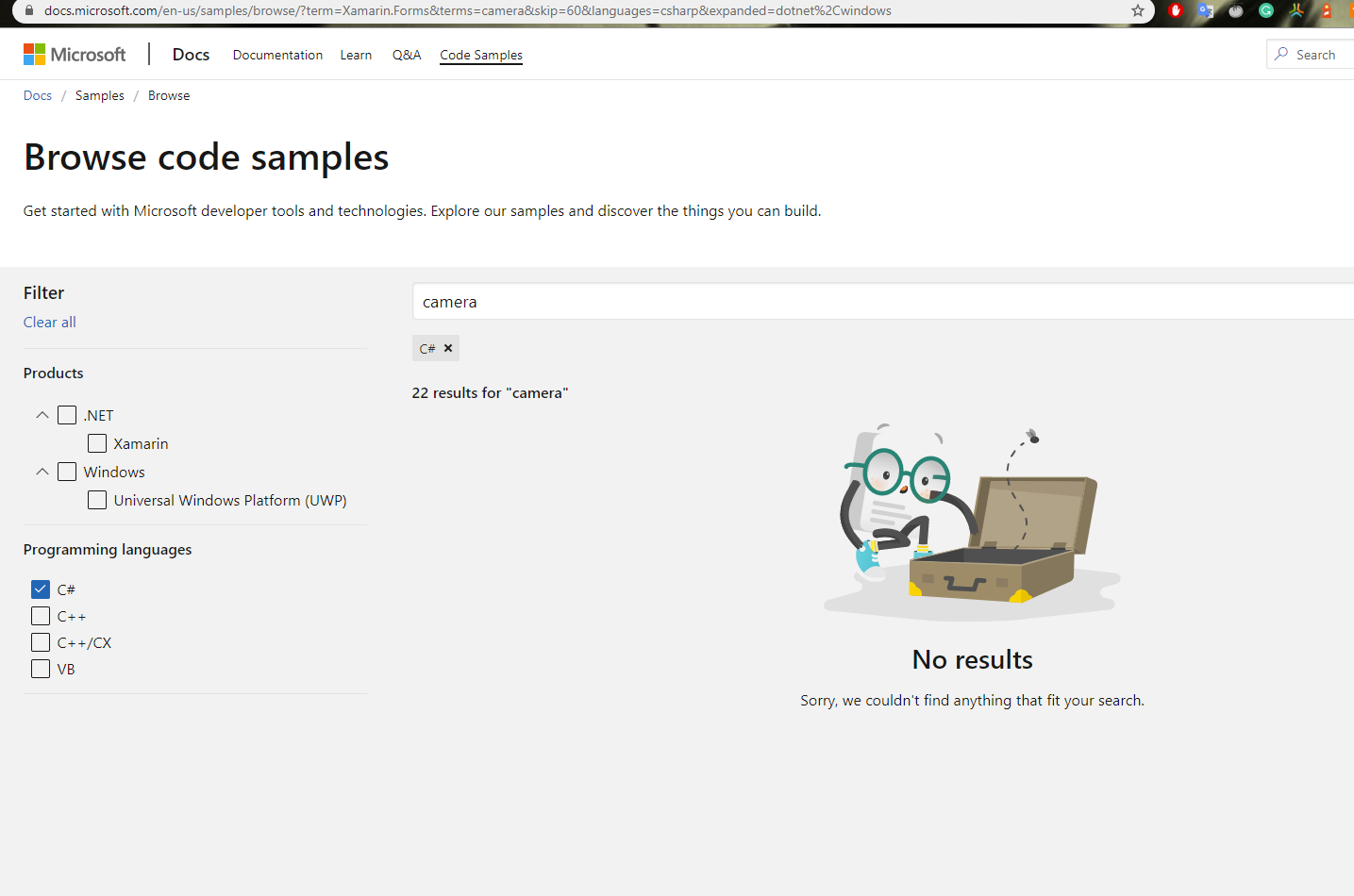This screenshot has width=1354, height=896.
Task: Click the browser address bar URL
Action: [468, 11]
